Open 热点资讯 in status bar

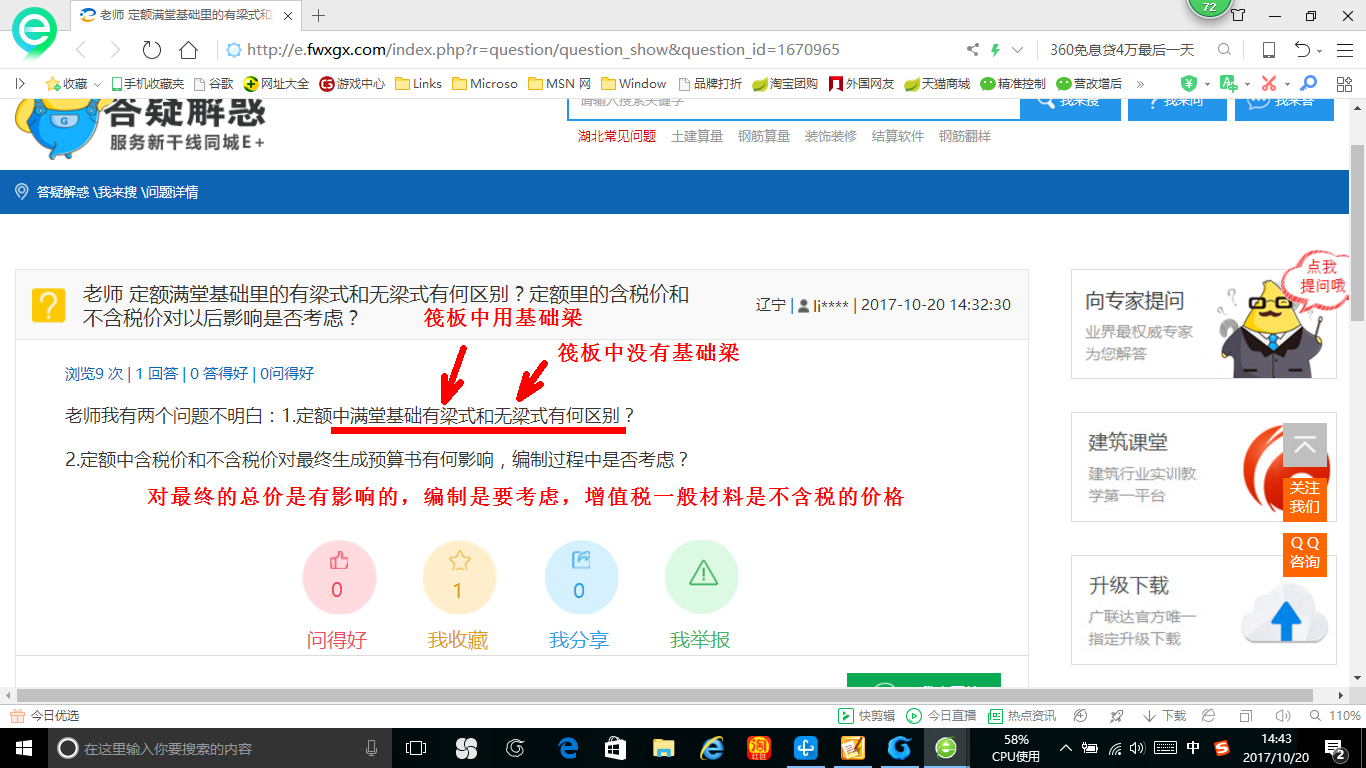click(1022, 716)
